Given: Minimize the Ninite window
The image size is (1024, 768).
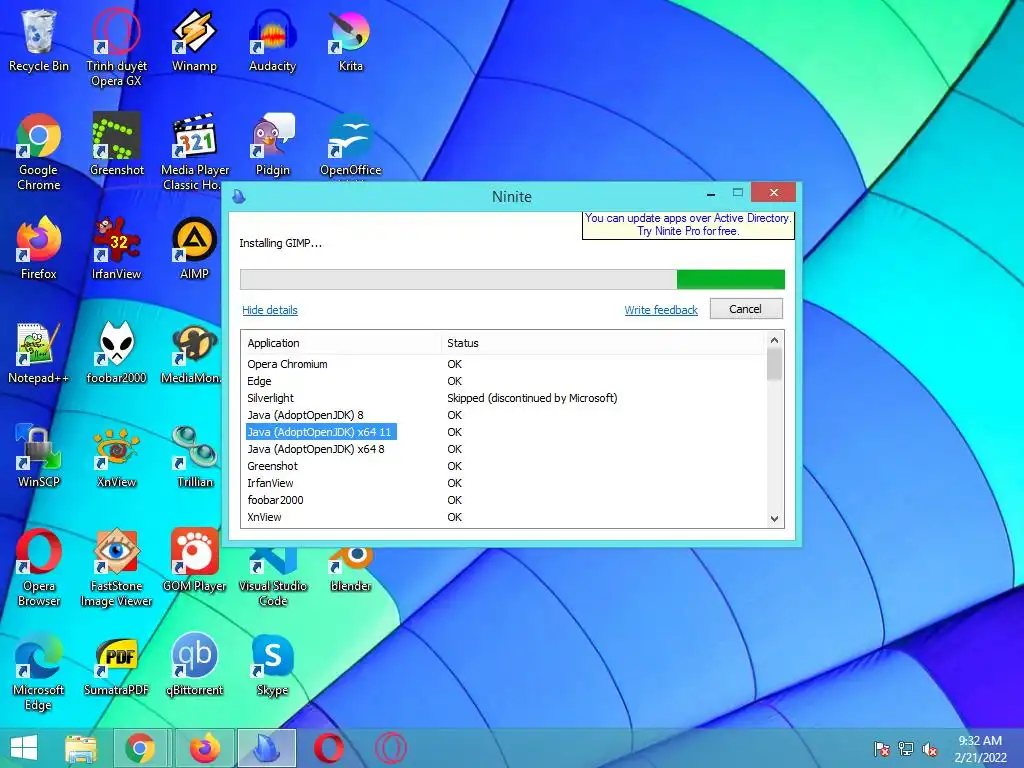Looking at the screenshot, I should pyautogui.click(x=711, y=194).
